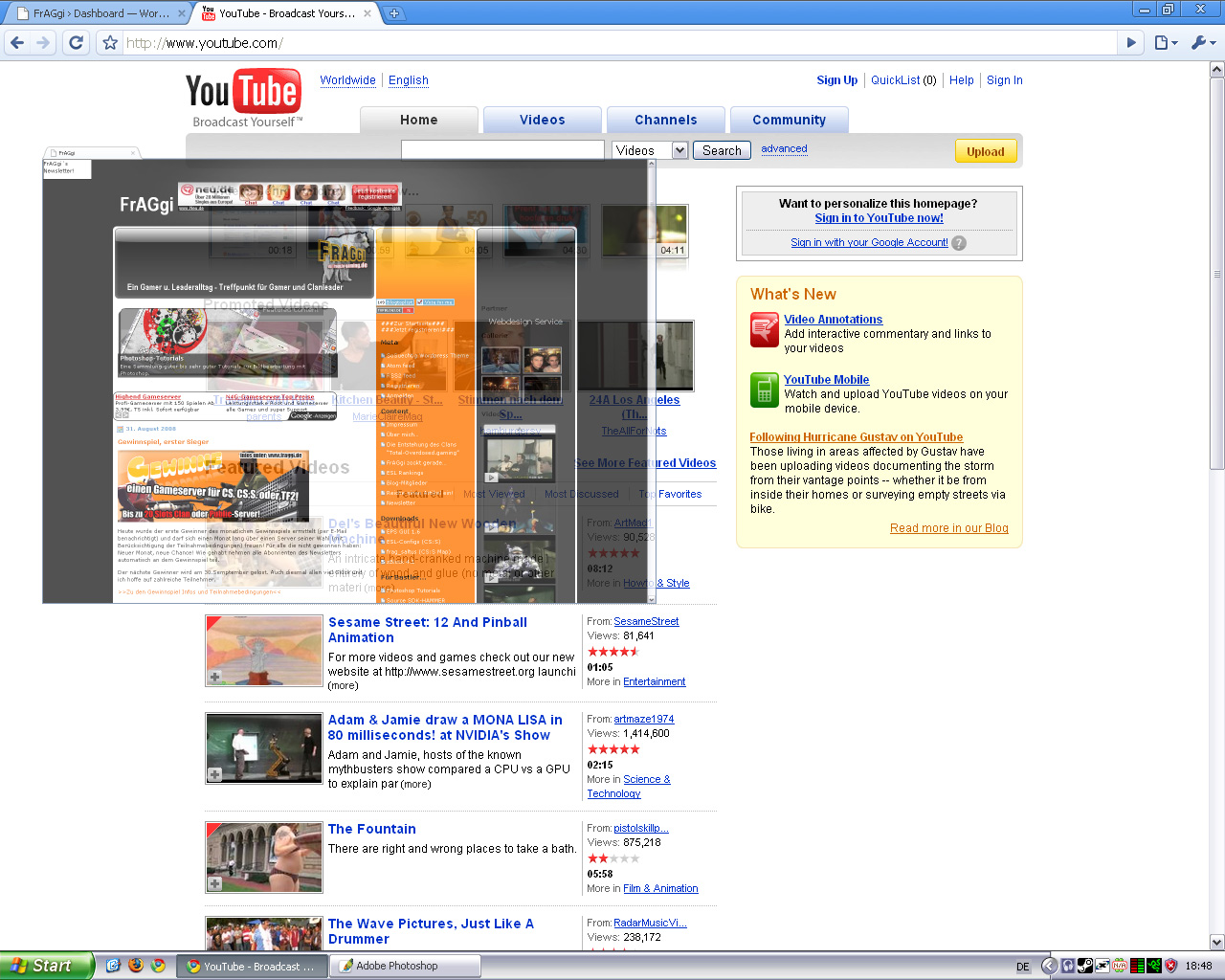Click the browser back arrow
This screenshot has height=980, width=1225.
(16, 42)
